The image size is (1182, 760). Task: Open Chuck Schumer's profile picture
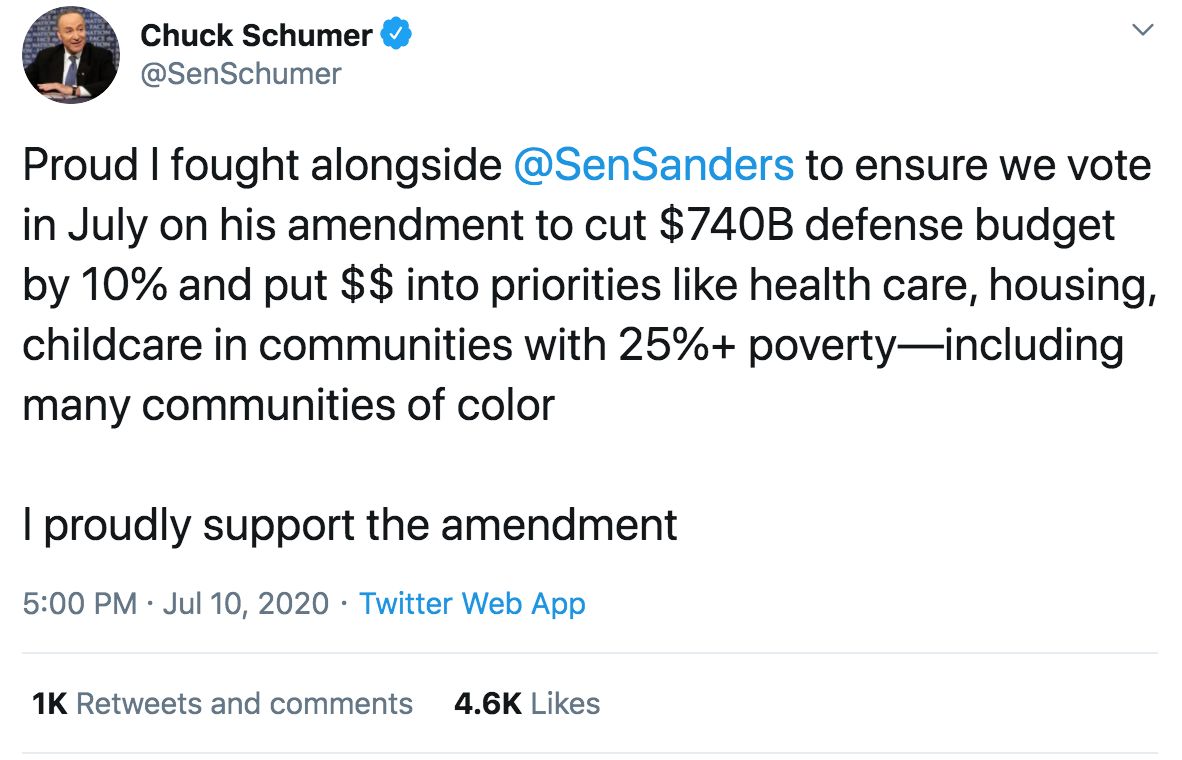pyautogui.click(x=70, y=55)
